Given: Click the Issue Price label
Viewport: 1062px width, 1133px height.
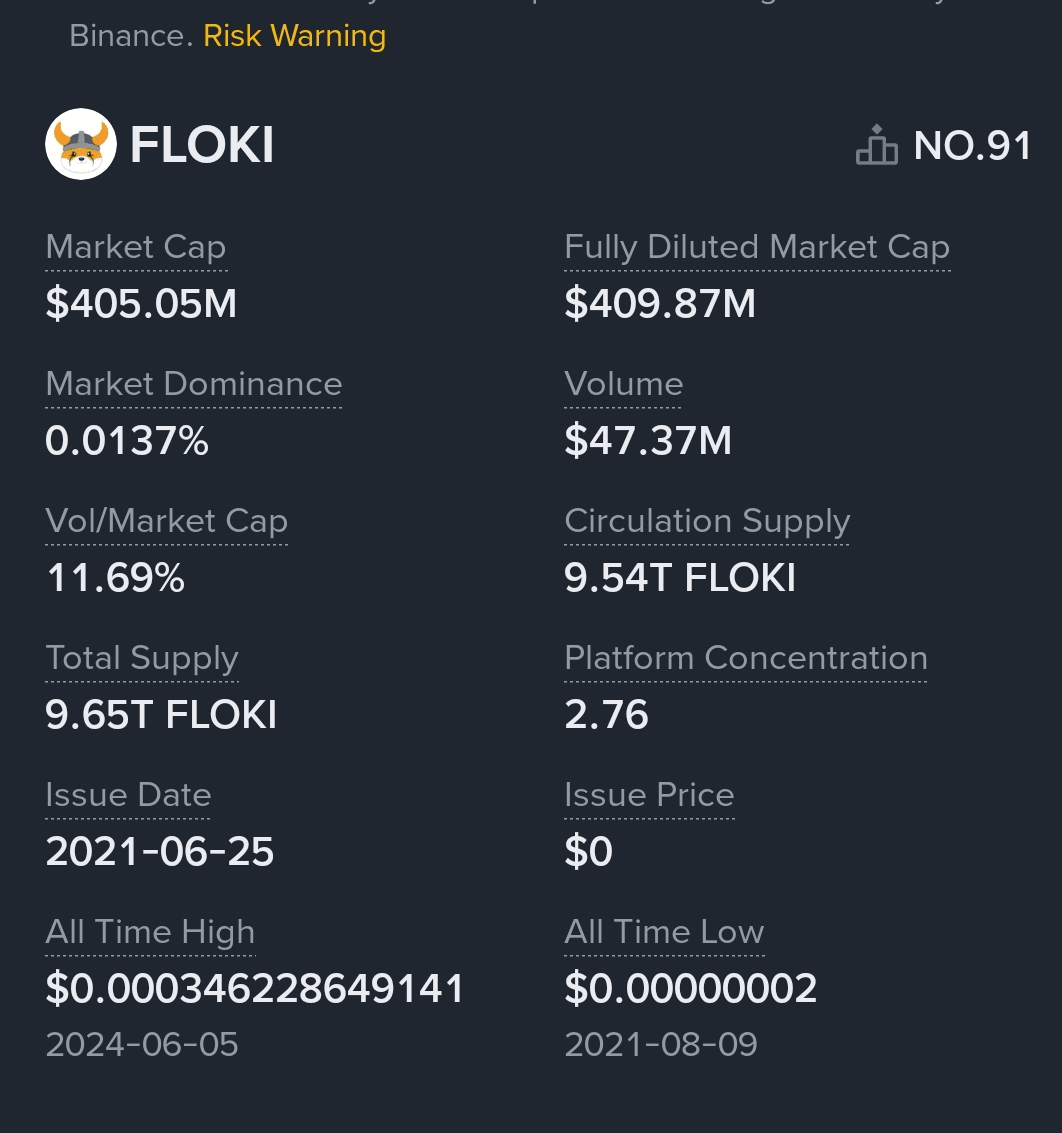Looking at the screenshot, I should point(649,795).
